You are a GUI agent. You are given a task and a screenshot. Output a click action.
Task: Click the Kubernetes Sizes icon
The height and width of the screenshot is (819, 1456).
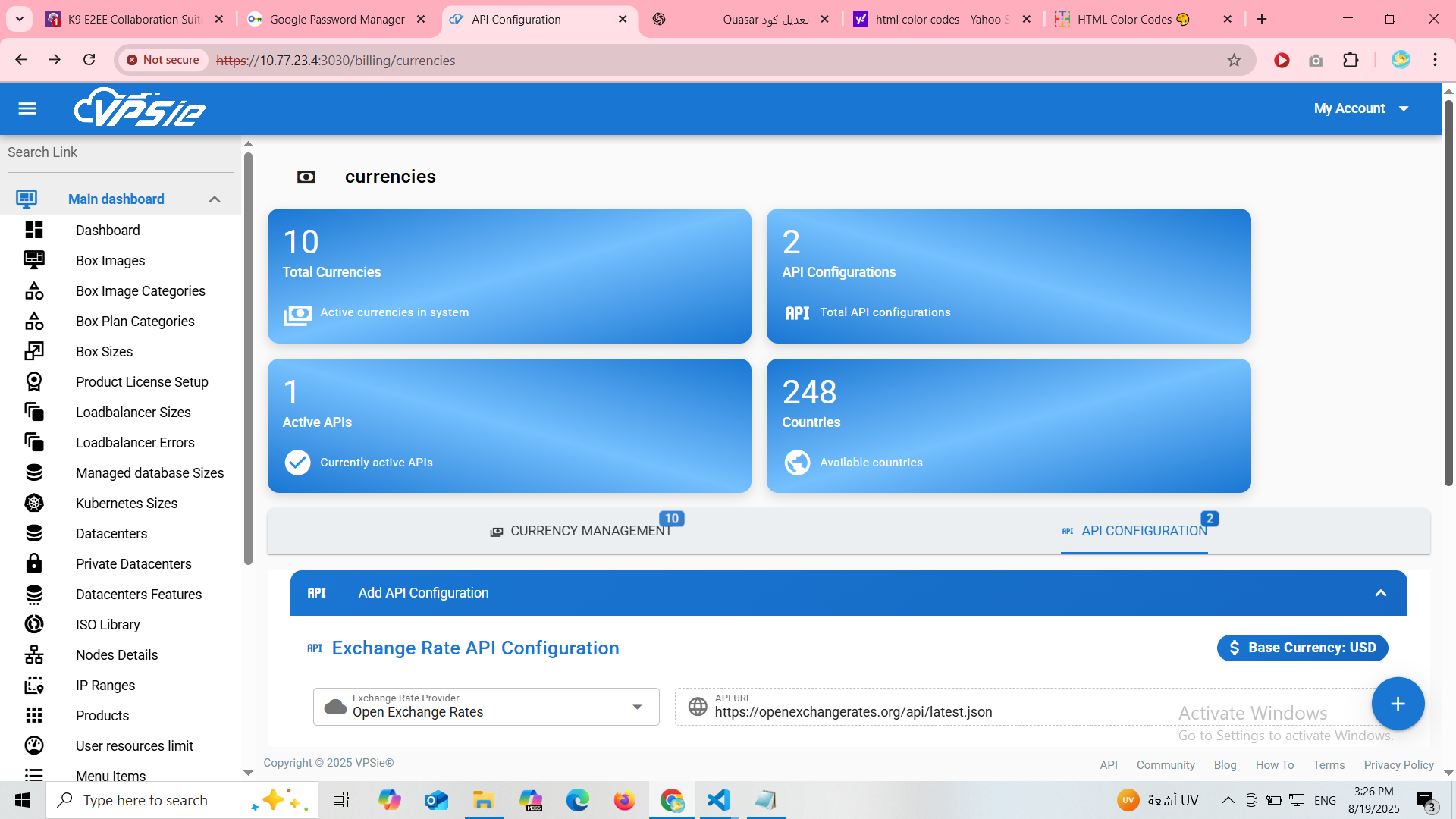[34, 503]
